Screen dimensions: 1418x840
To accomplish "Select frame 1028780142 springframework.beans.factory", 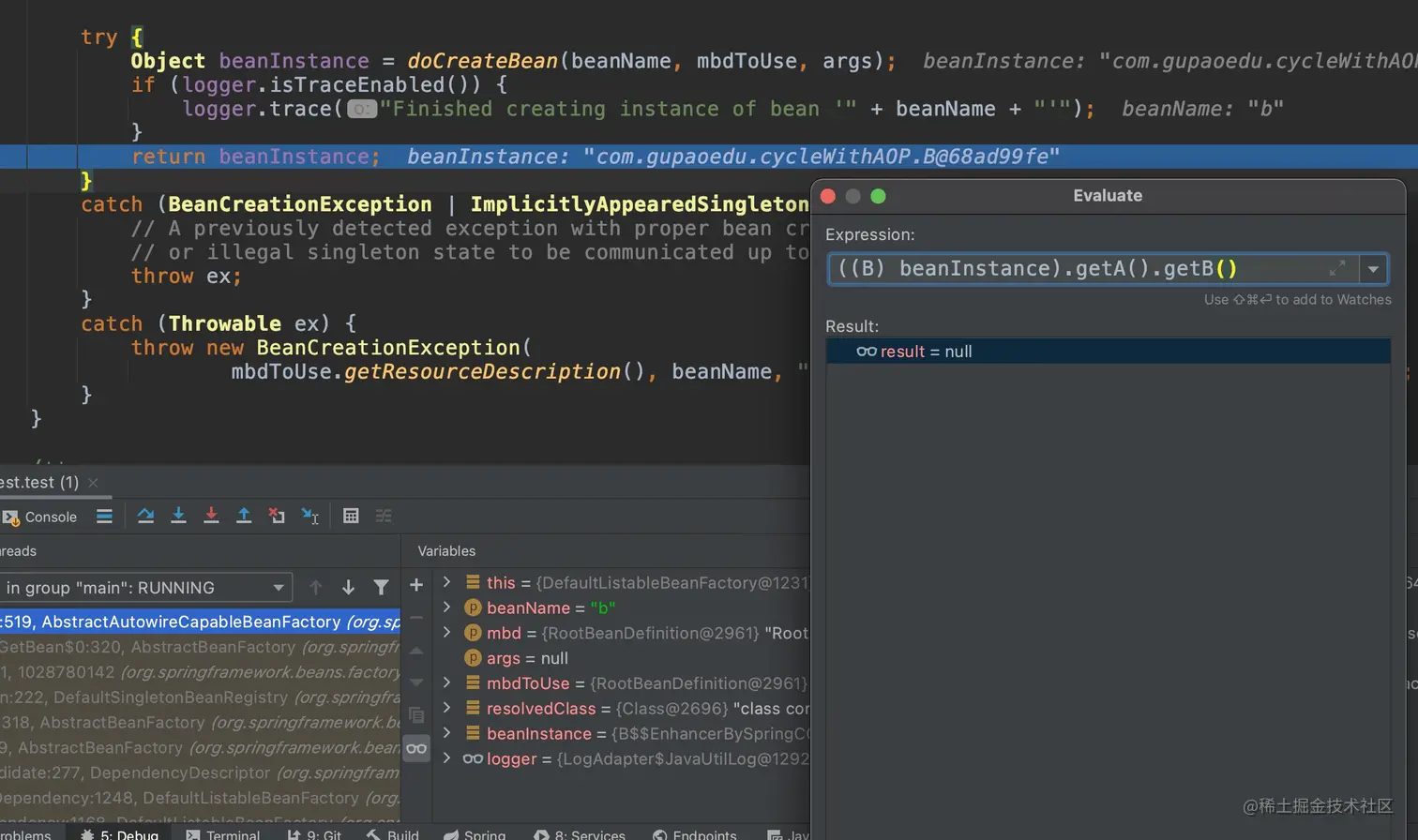I will [200, 672].
